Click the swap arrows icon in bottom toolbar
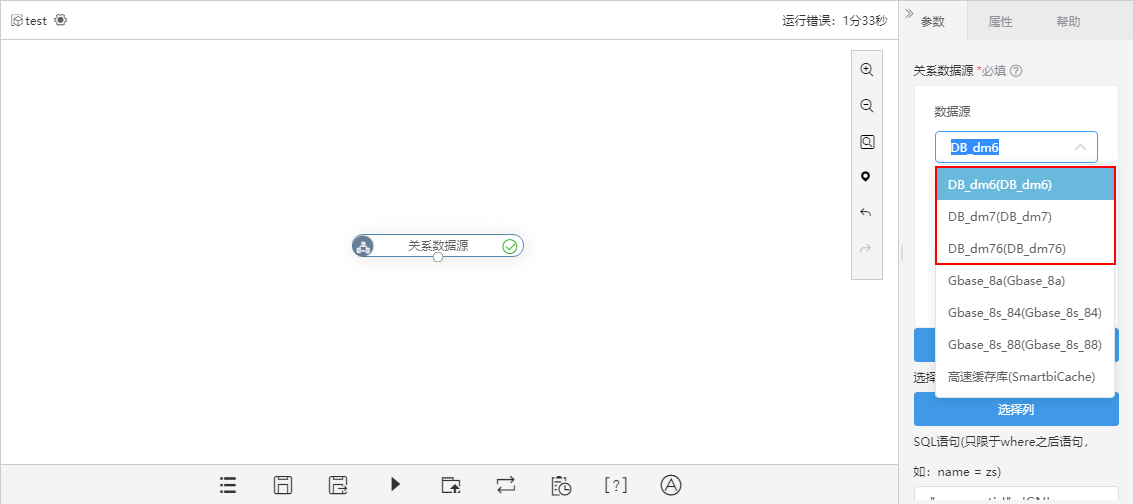This screenshot has height=504, width=1133. (x=506, y=485)
